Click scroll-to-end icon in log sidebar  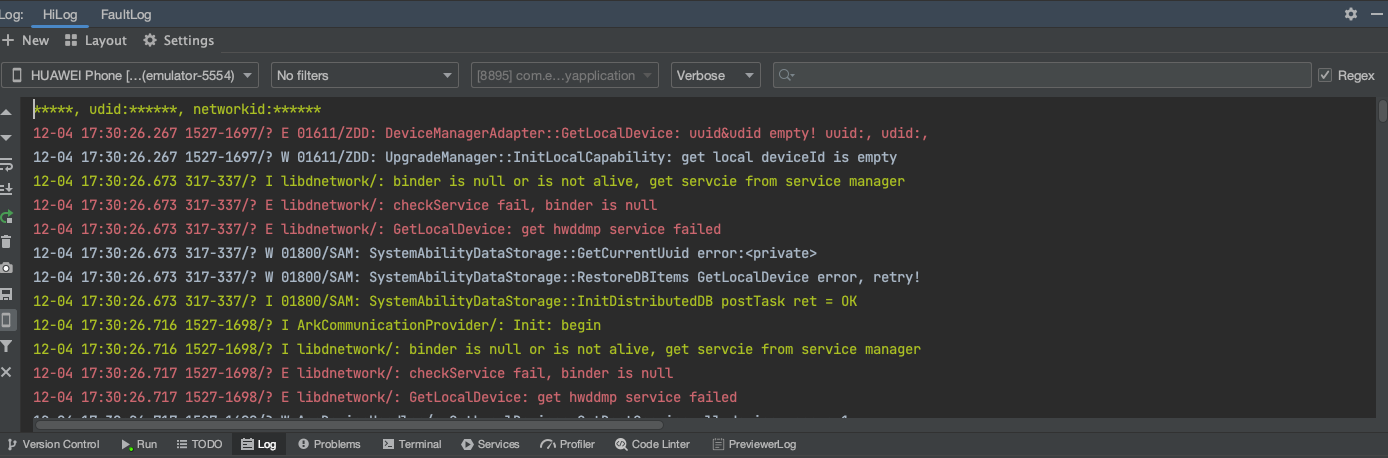(7, 189)
